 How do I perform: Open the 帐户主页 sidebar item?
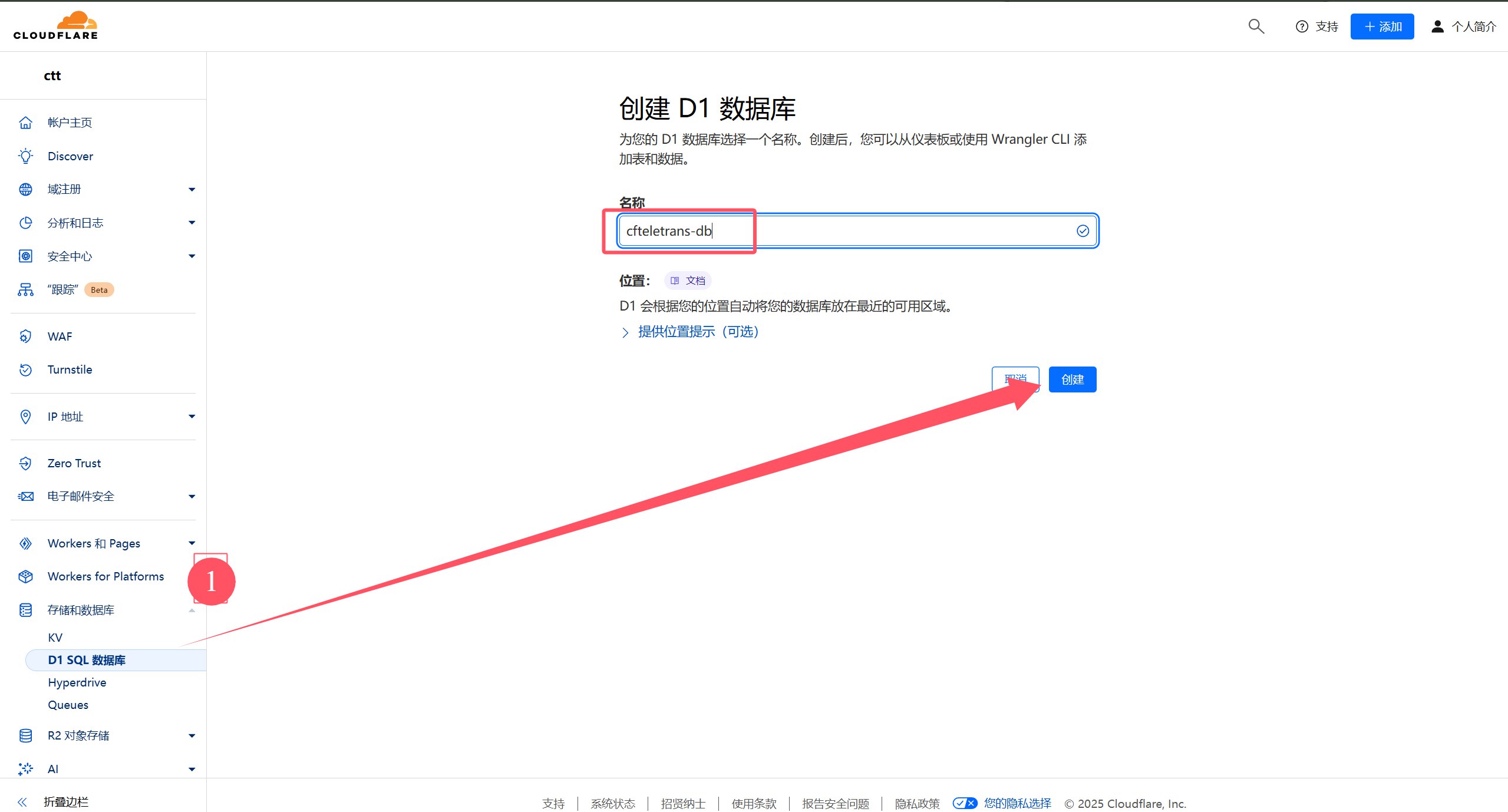70,123
